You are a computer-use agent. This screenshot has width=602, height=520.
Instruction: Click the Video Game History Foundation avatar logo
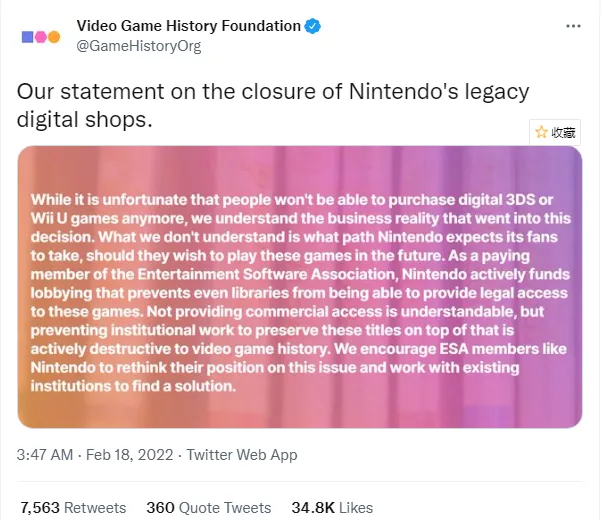point(40,36)
